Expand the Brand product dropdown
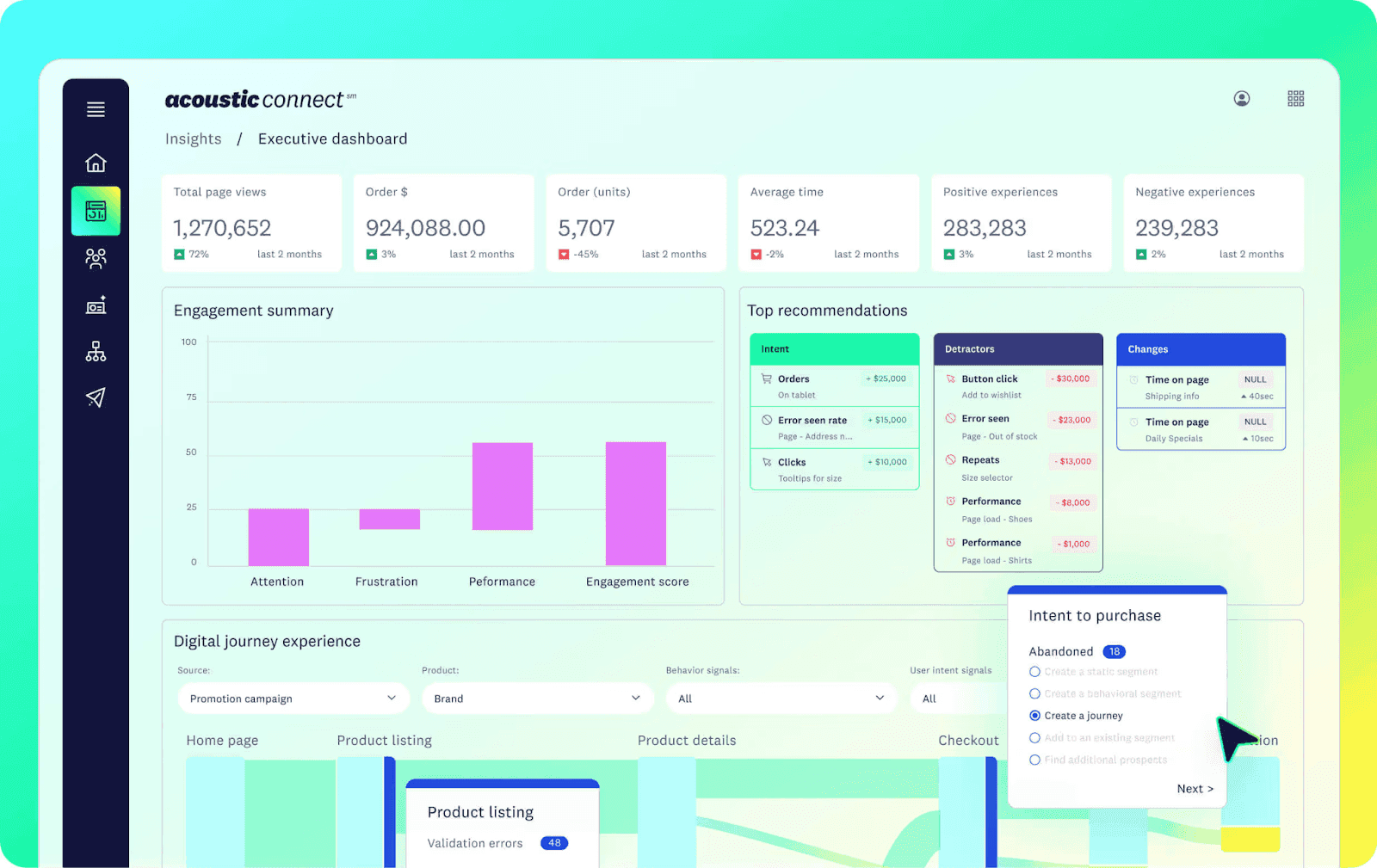Viewport: 1377px width, 868px height. [x=537, y=698]
